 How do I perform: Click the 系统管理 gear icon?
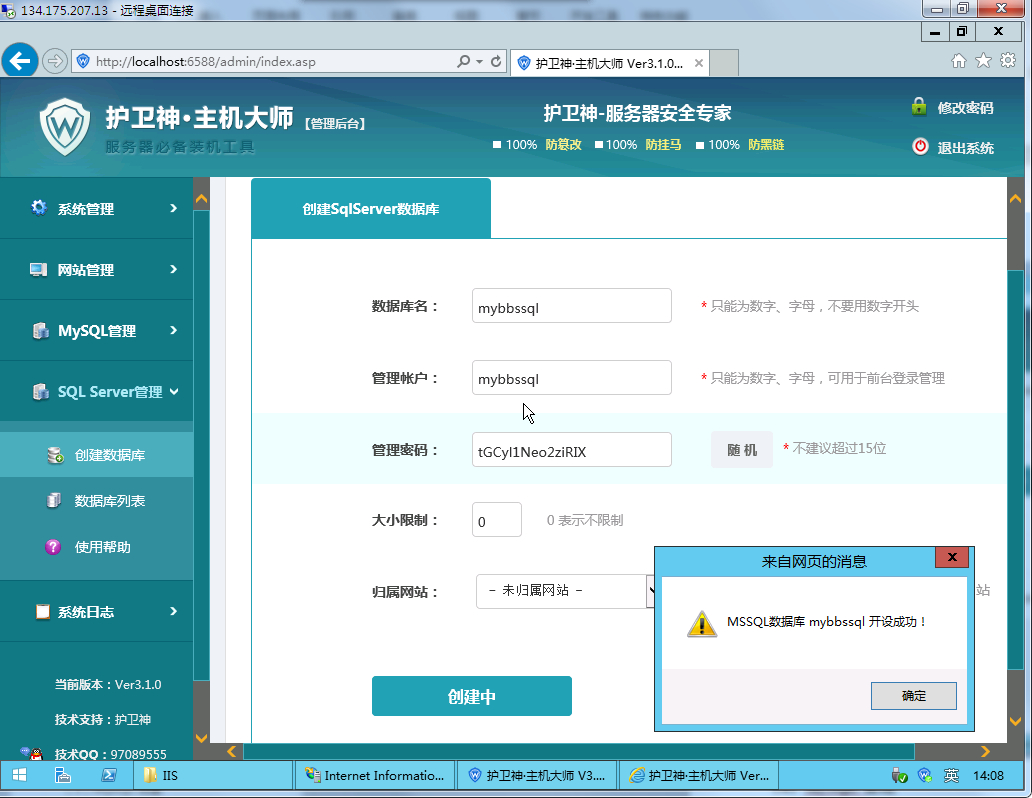[39, 208]
